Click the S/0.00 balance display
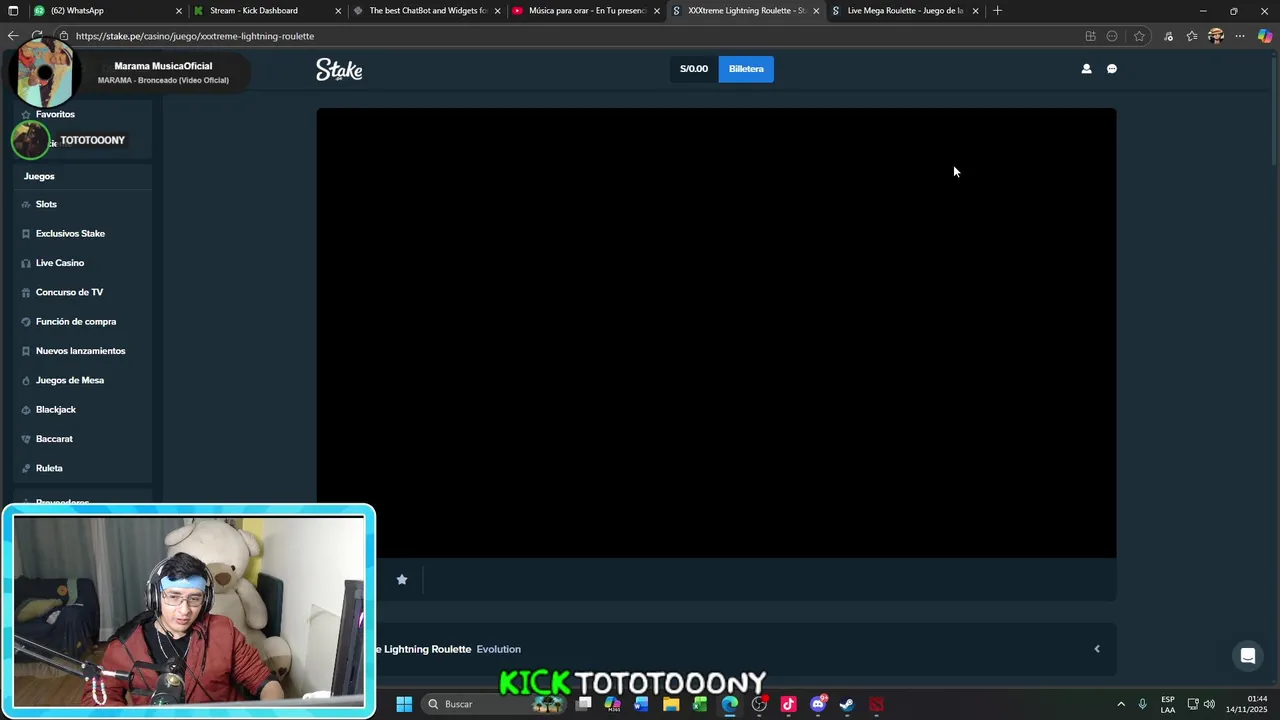The width and height of the screenshot is (1280, 720). coord(694,69)
